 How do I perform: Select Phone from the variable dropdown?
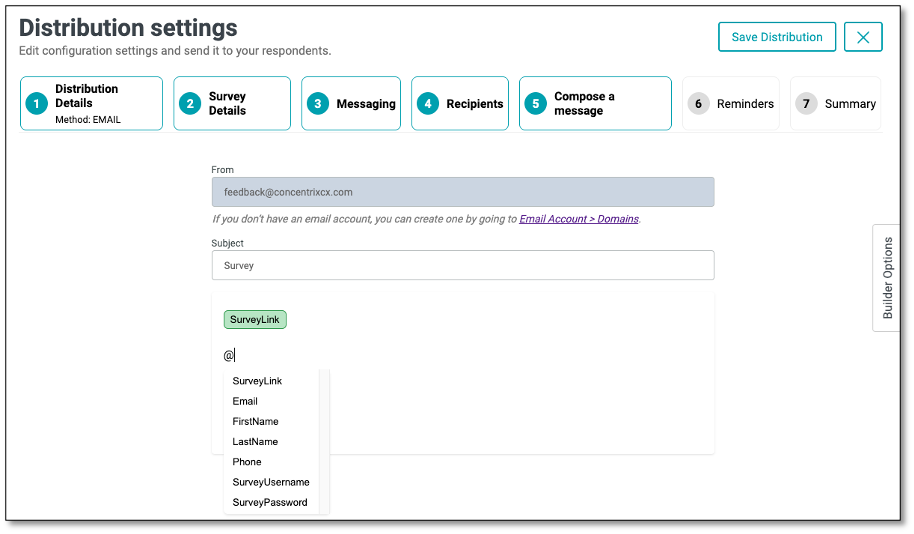(247, 462)
